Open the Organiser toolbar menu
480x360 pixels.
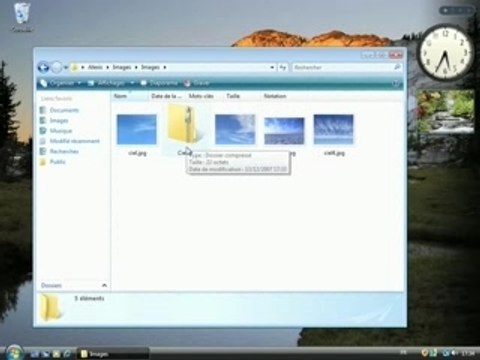pos(60,83)
